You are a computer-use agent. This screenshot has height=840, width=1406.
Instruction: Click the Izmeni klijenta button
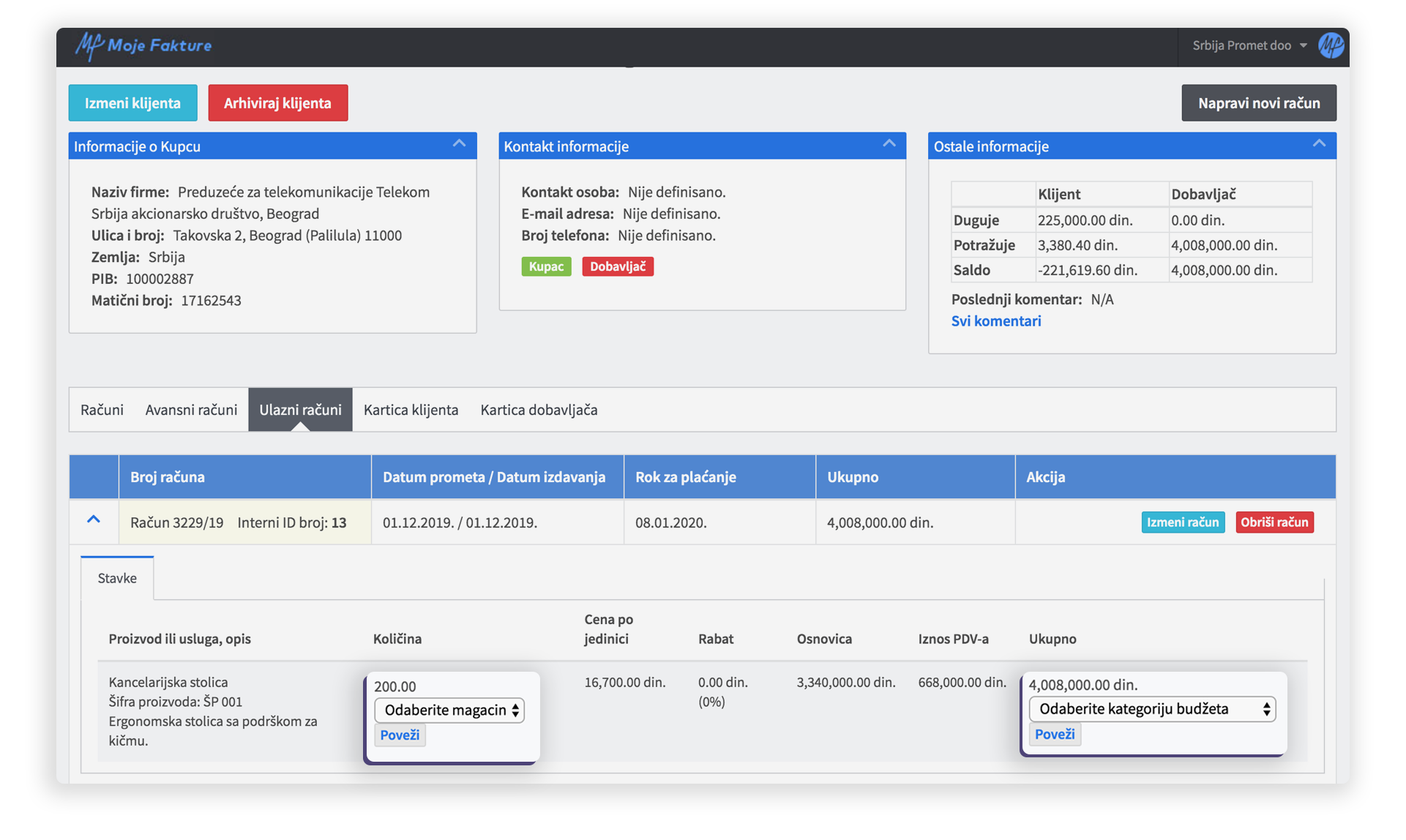[x=132, y=103]
